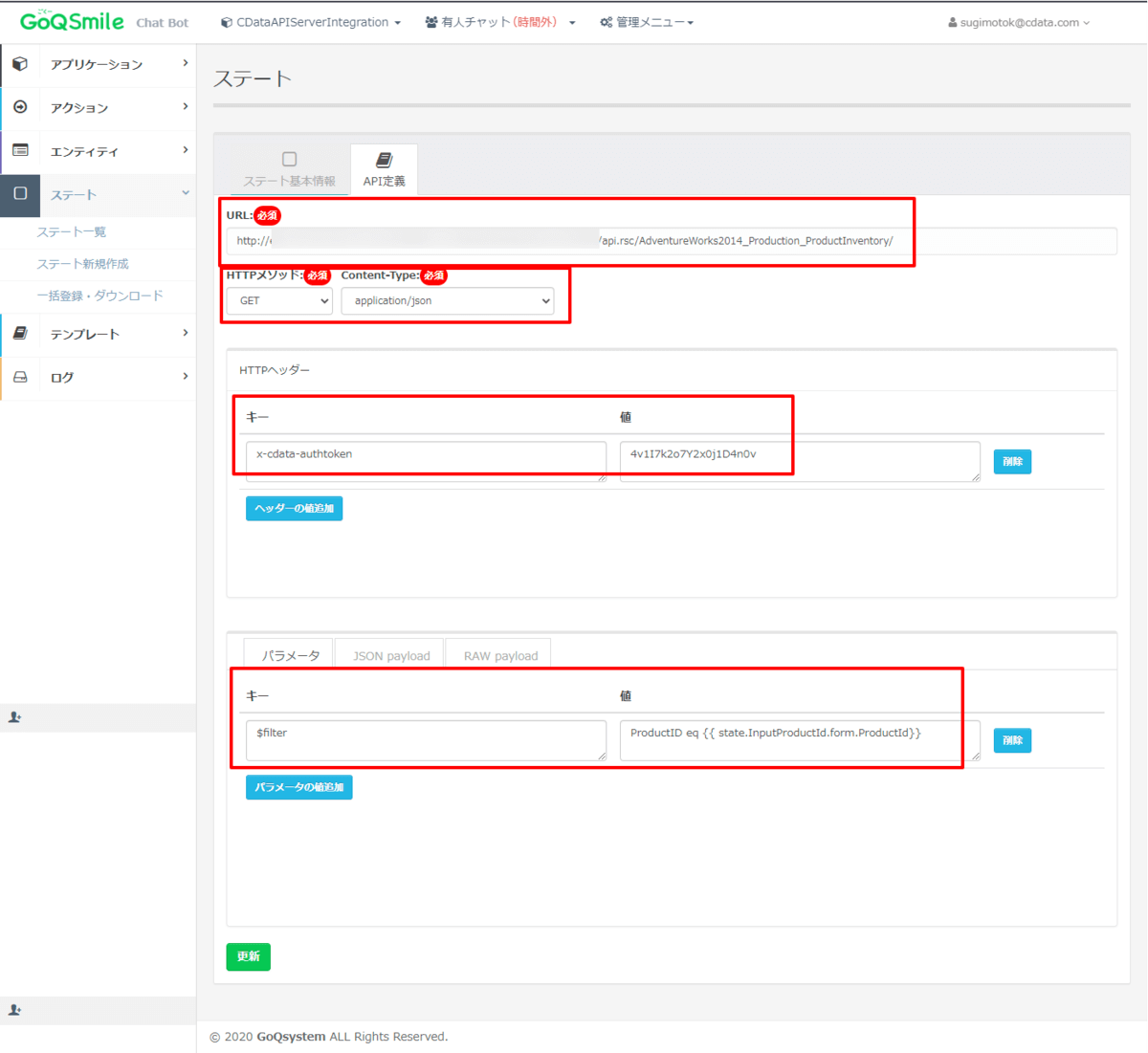Open ステート新規作成 in the sidebar

tap(82, 264)
